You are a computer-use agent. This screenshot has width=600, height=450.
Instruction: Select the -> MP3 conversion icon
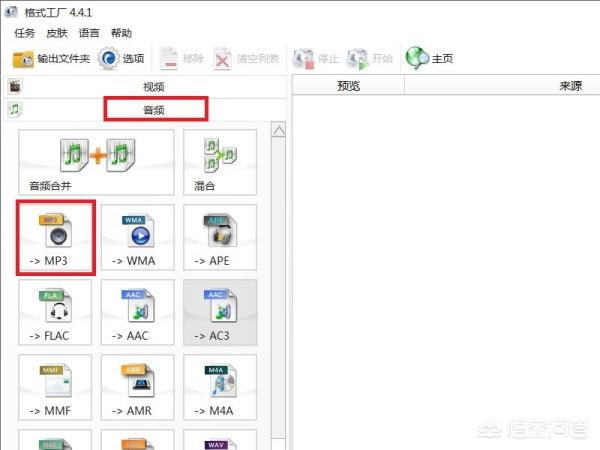tap(55, 236)
